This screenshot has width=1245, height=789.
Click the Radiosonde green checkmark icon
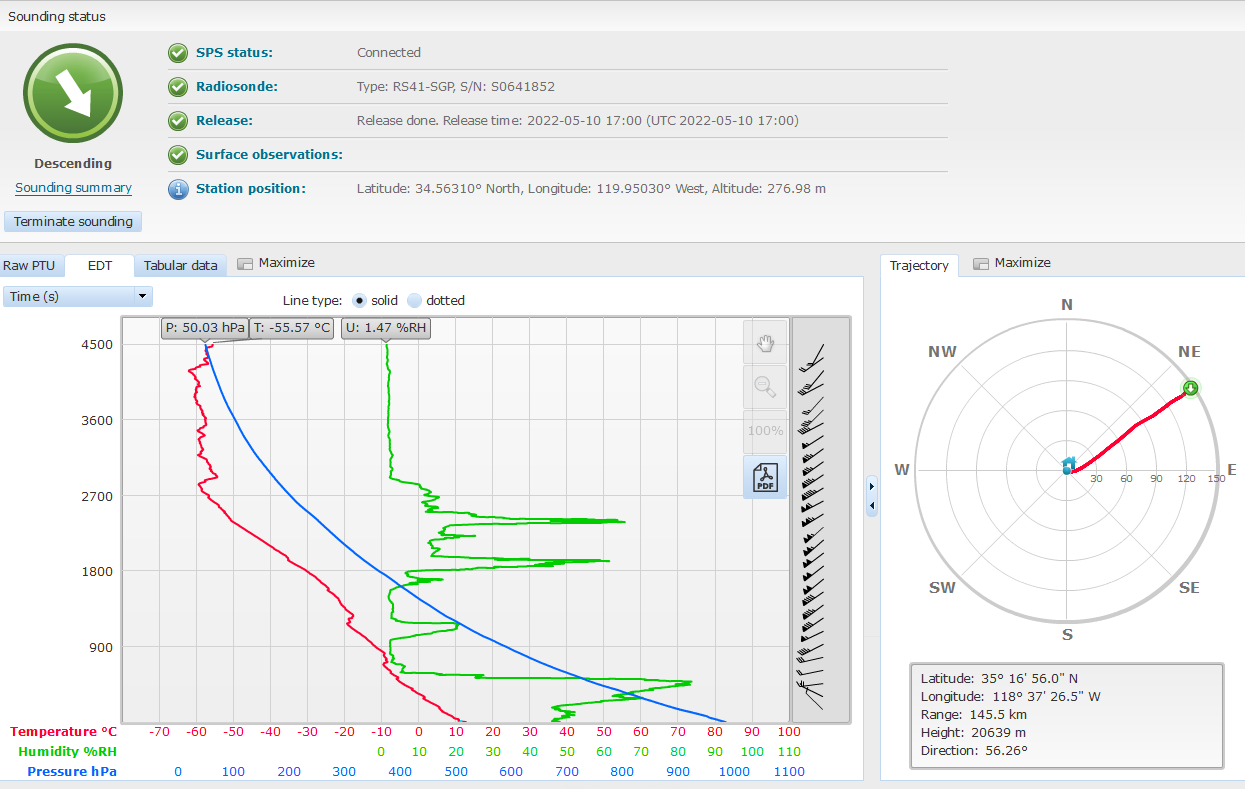tap(178, 87)
